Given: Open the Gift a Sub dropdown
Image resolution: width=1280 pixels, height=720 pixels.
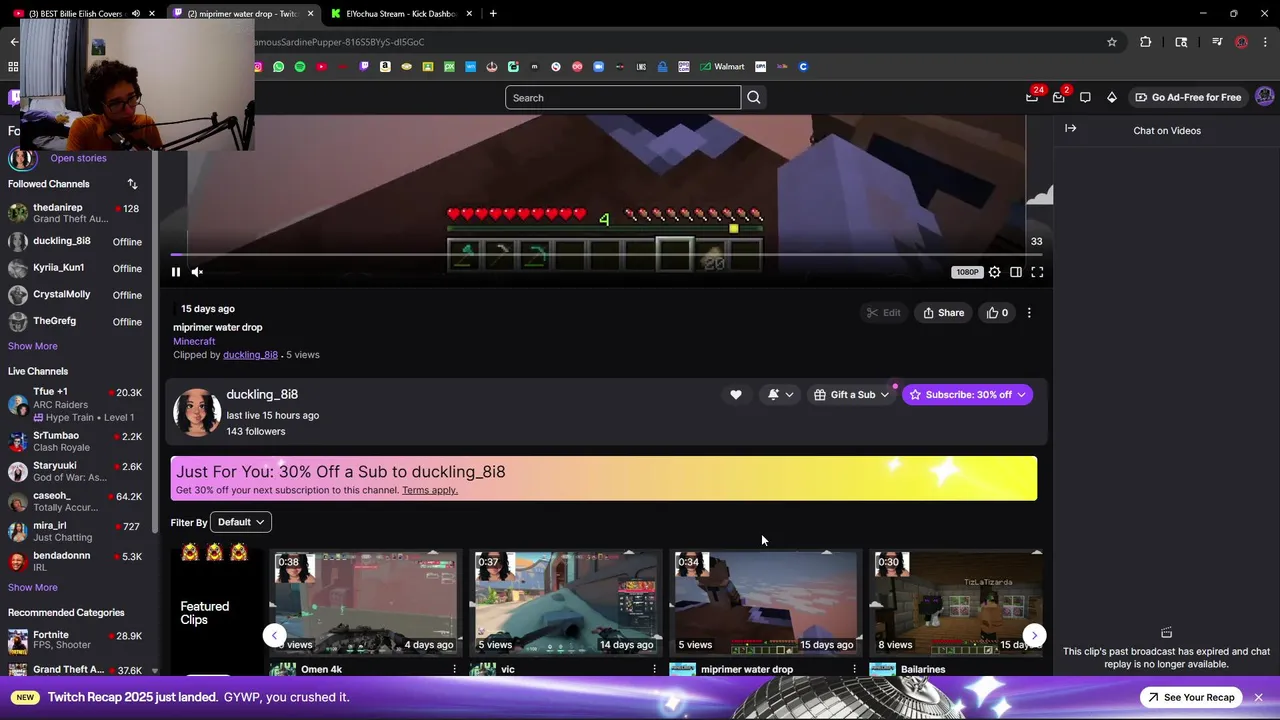Looking at the screenshot, I should click(x=851, y=395).
